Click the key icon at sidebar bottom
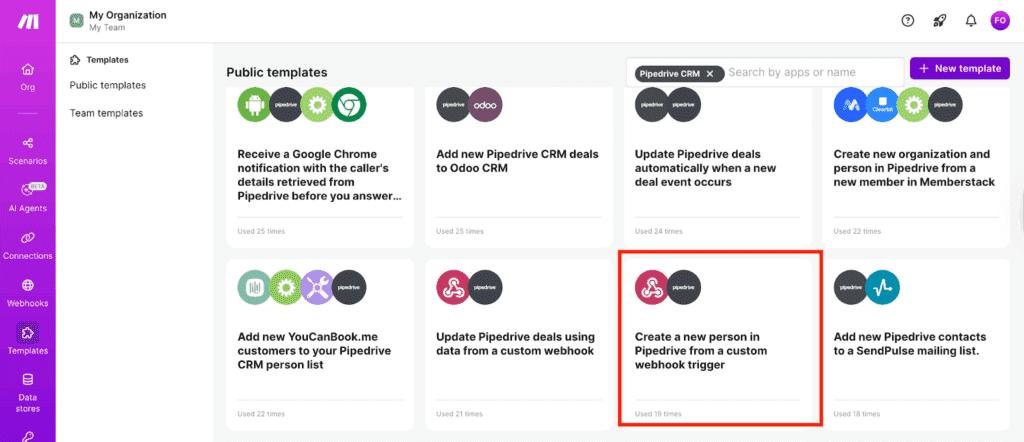The image size is (1024, 442). point(27,436)
